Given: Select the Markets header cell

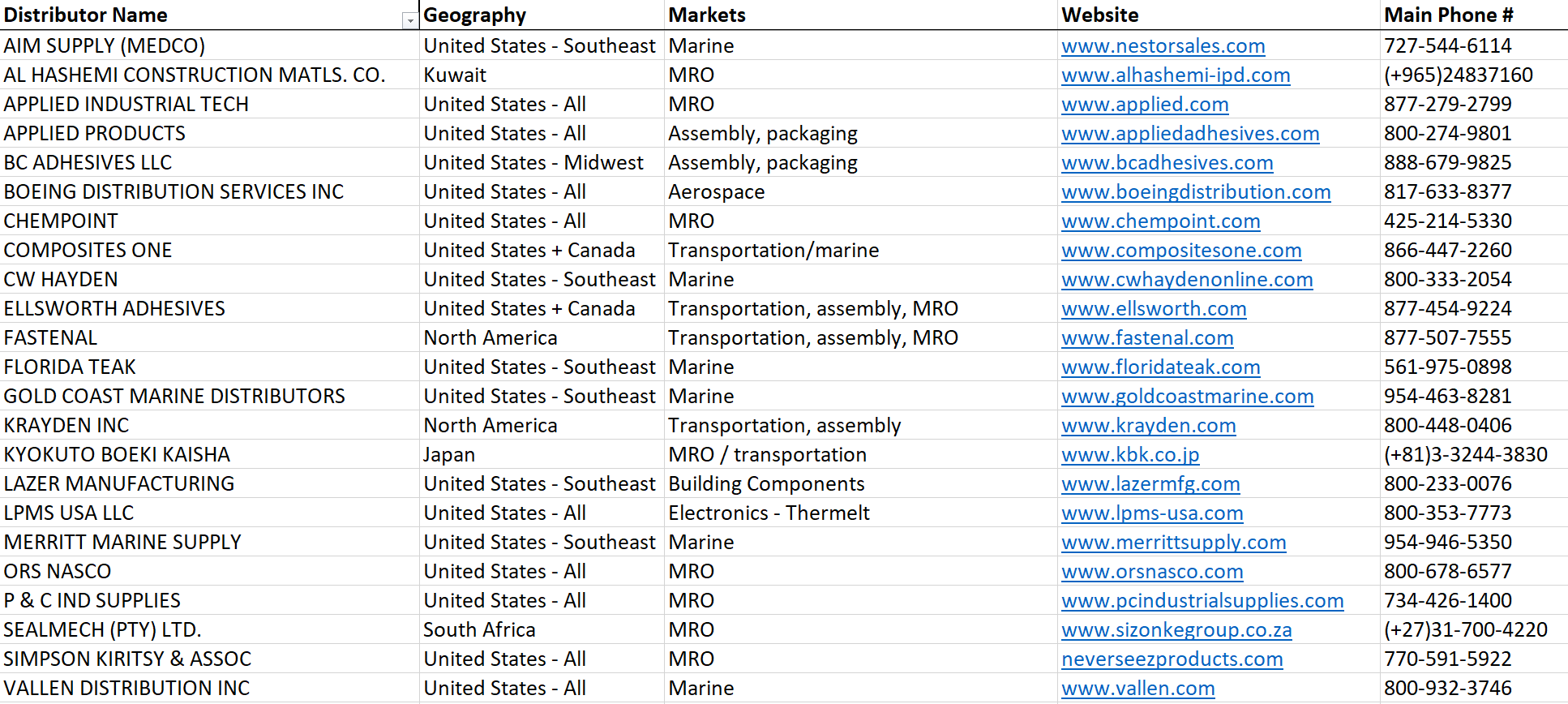Looking at the screenshot, I should point(706,15).
